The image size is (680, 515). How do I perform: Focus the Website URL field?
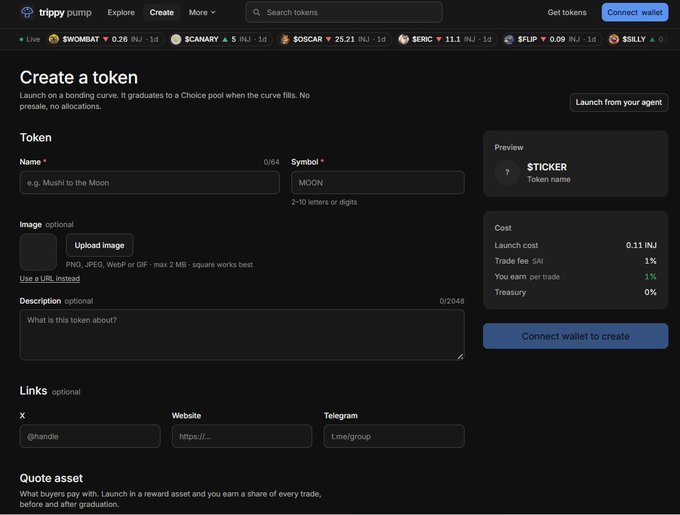[242, 436]
